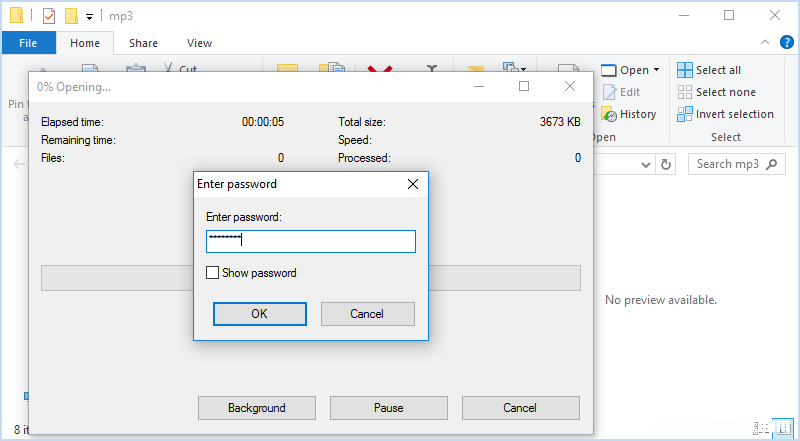The image size is (800, 441).
Task: Cancel the opening progress window
Action: click(x=520, y=408)
